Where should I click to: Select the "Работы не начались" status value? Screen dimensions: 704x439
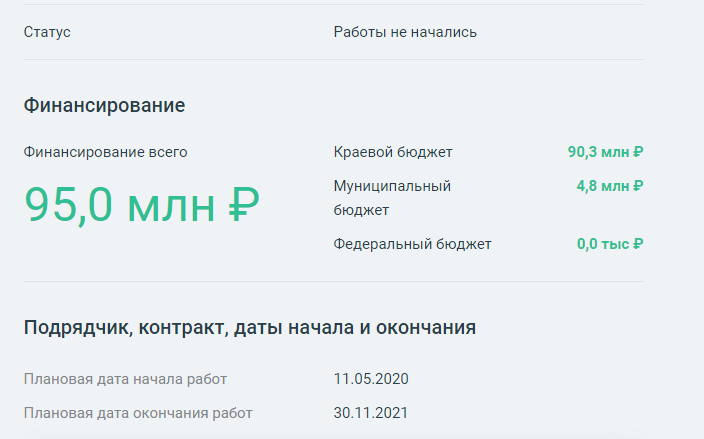(x=405, y=32)
